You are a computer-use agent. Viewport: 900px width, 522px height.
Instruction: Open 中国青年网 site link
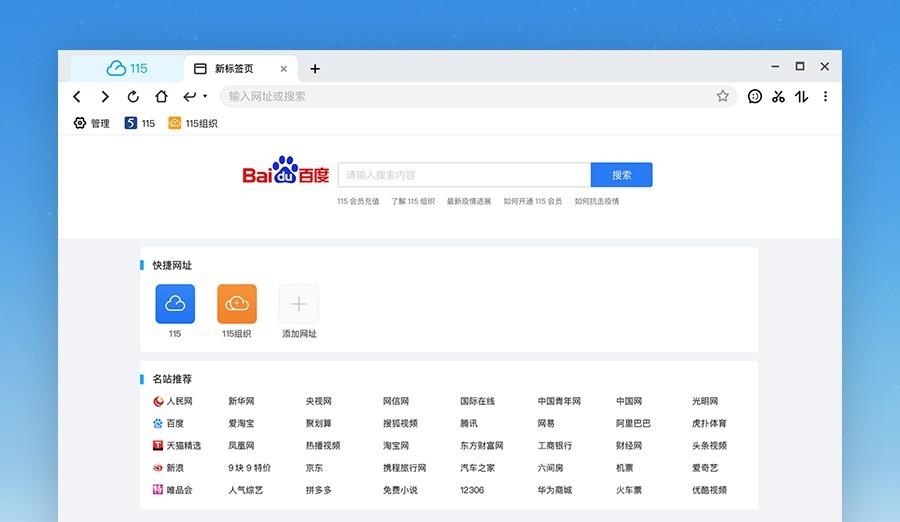(x=559, y=401)
